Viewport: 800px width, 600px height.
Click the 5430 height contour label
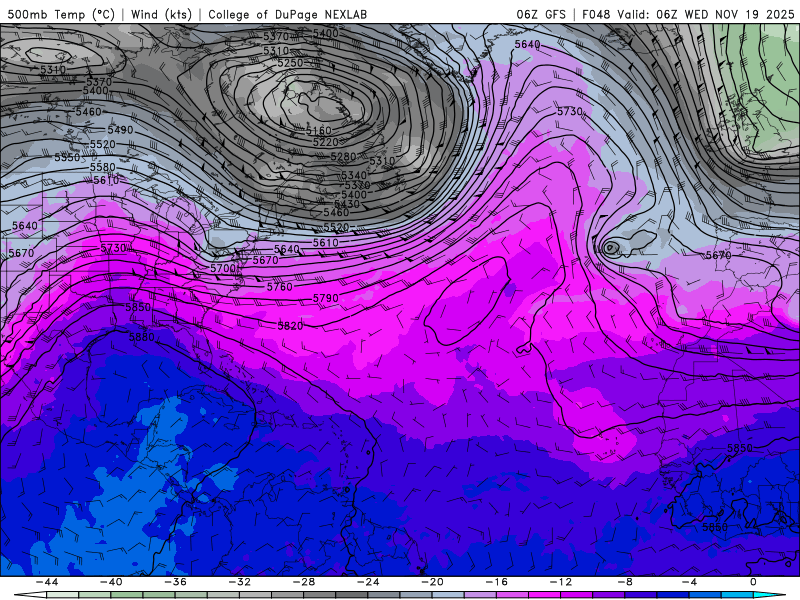347,204
